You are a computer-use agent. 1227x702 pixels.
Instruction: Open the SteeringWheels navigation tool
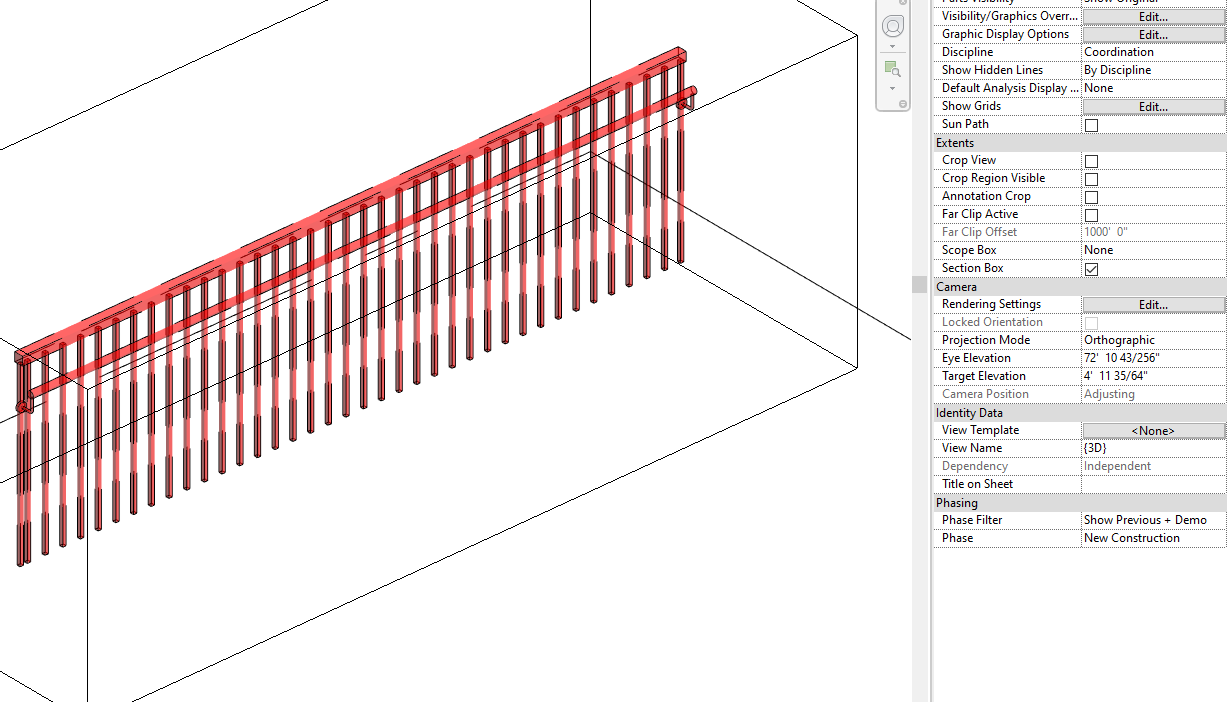click(893, 25)
